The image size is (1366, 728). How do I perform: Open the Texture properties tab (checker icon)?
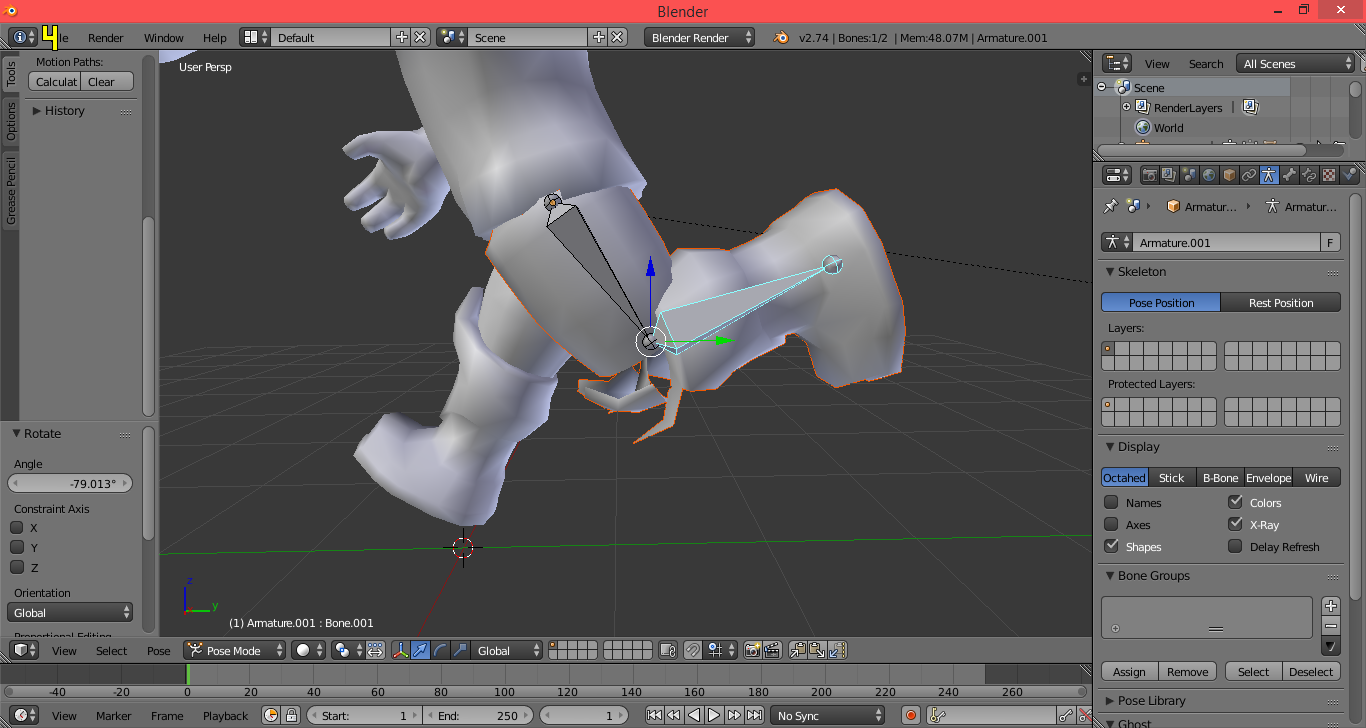click(x=1329, y=175)
